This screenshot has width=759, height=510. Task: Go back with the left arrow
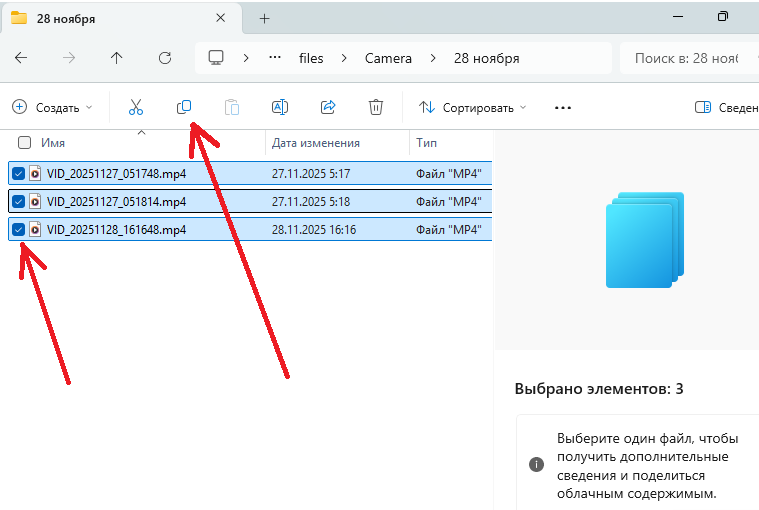[21, 58]
